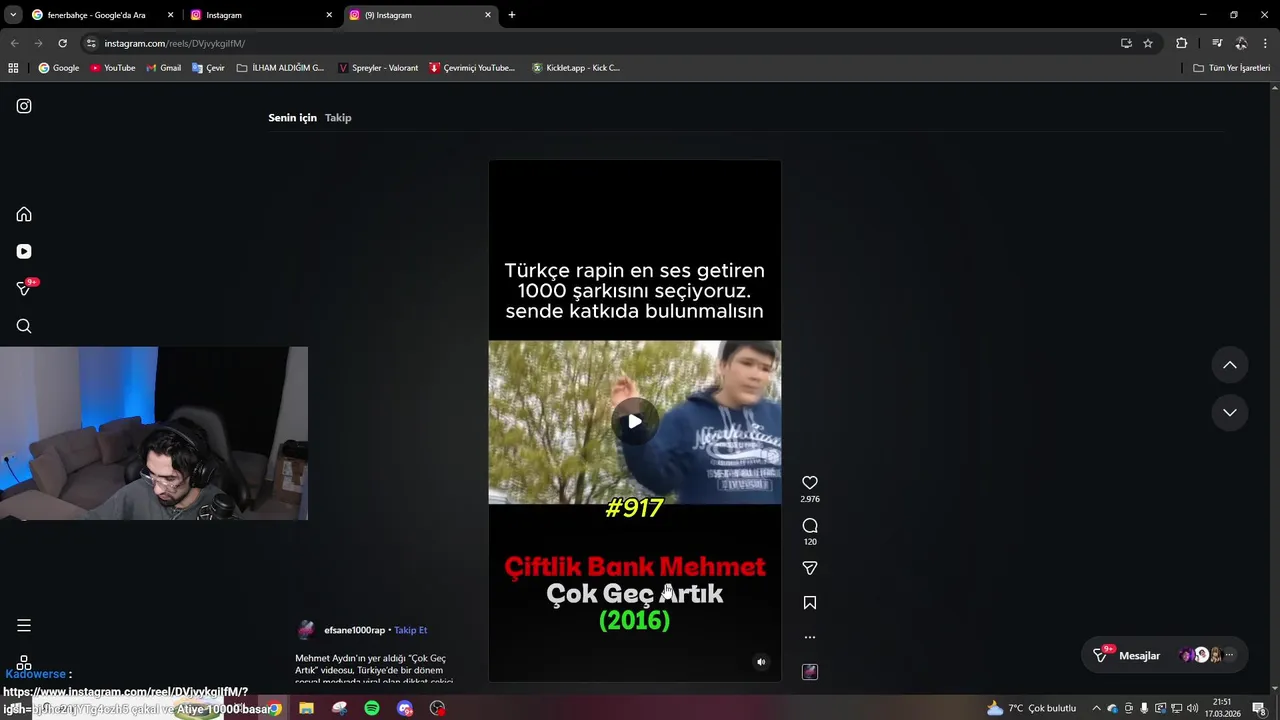Screen dimensions: 1280x720
Task: Open Kicklet.app bookmark
Action: click(x=576, y=68)
